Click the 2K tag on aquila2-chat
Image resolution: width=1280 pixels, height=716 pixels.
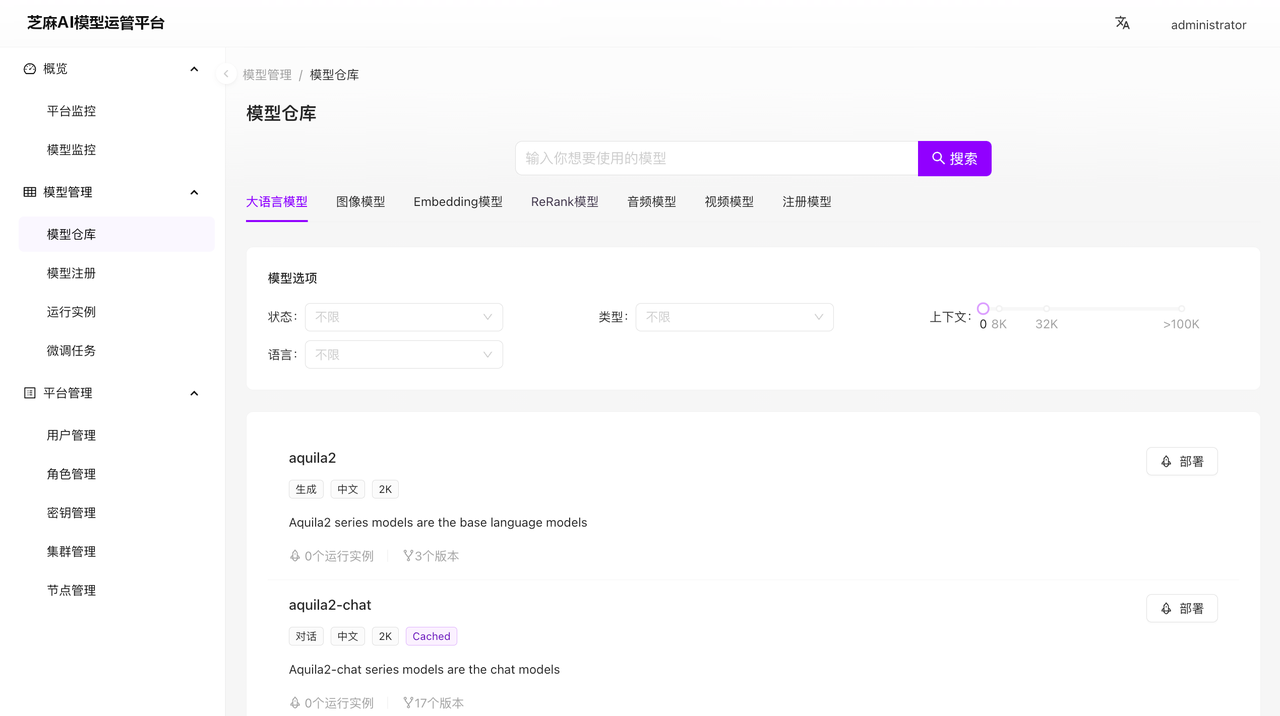385,636
